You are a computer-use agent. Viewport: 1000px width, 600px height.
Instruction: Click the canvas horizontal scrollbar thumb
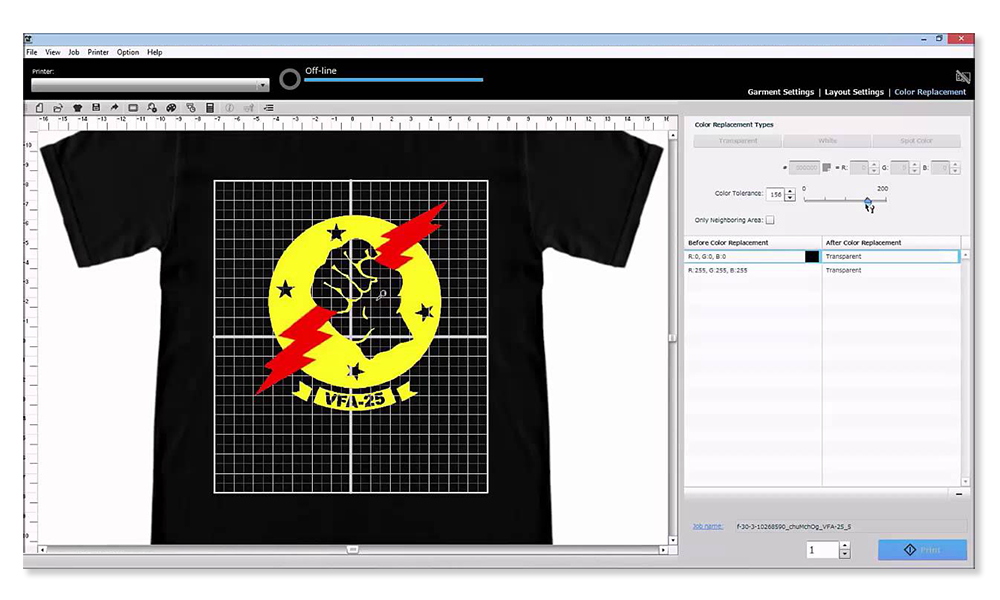[x=353, y=549]
